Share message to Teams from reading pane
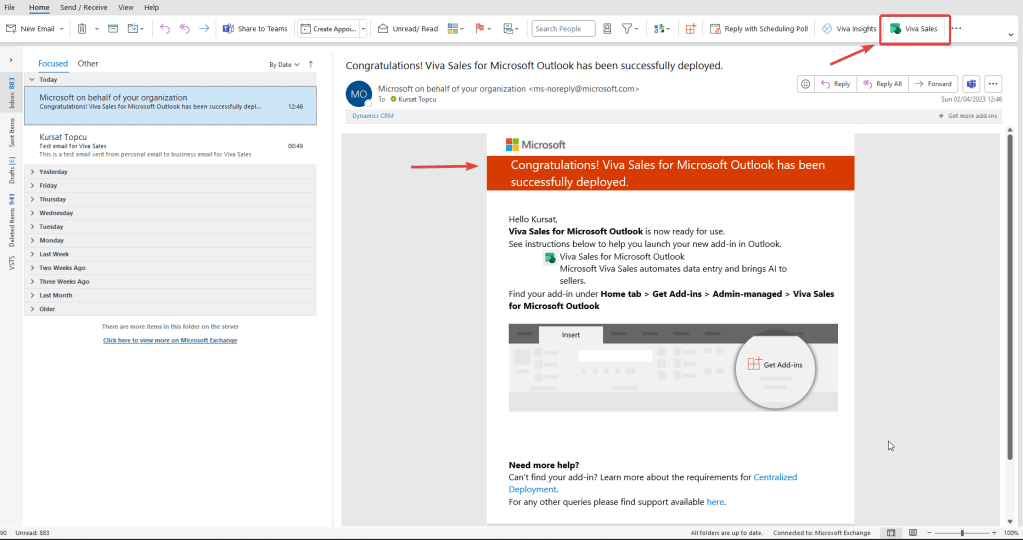1023x540 pixels. [970, 84]
